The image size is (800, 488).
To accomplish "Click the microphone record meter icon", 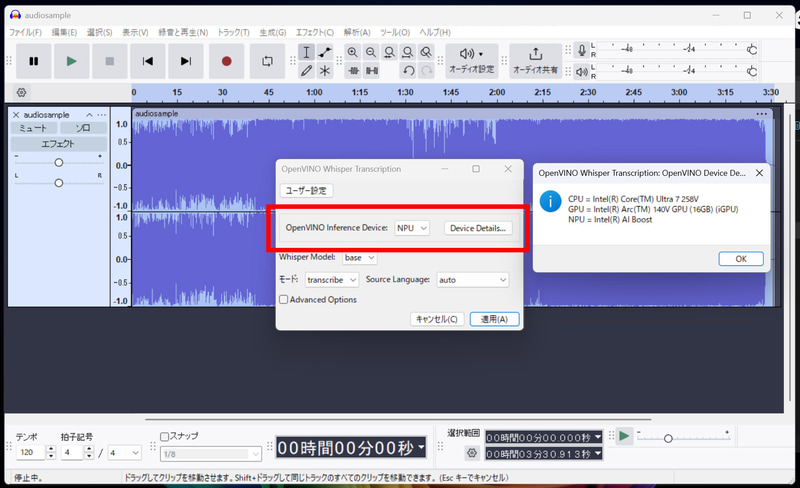I will point(582,50).
